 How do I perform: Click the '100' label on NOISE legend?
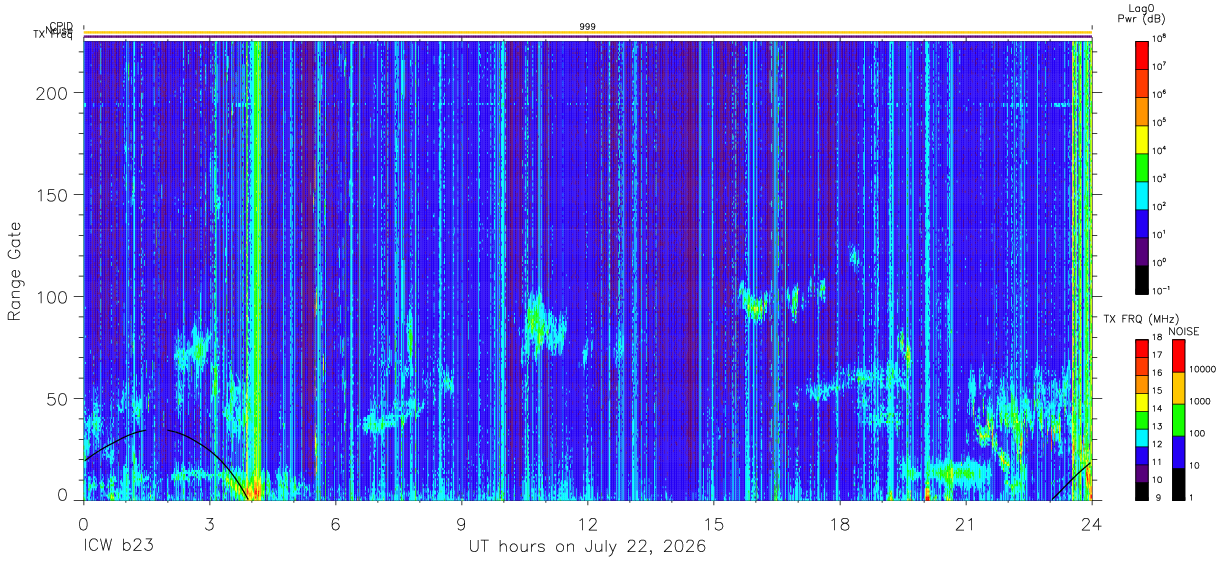[x=1198, y=434]
